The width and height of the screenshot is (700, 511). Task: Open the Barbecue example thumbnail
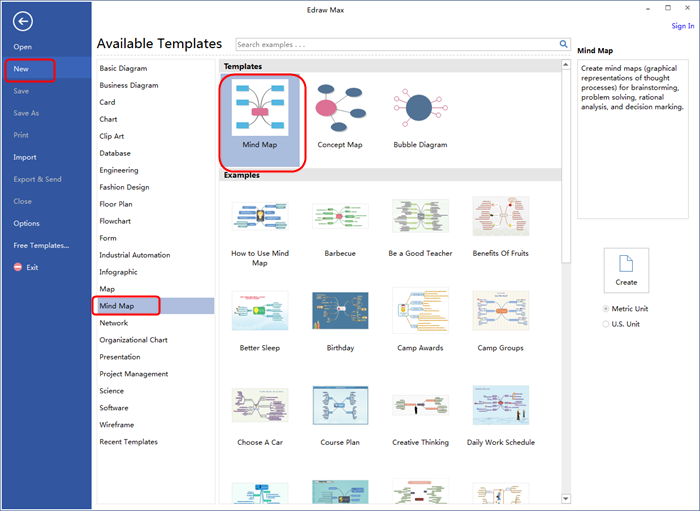pos(340,216)
